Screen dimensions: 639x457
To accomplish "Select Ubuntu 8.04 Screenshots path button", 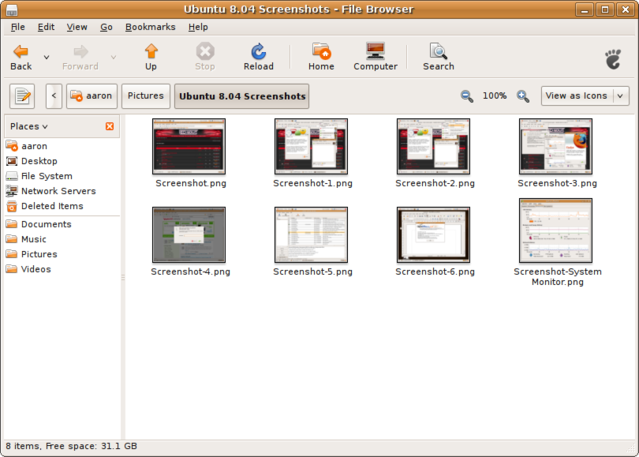I will click(x=242, y=96).
